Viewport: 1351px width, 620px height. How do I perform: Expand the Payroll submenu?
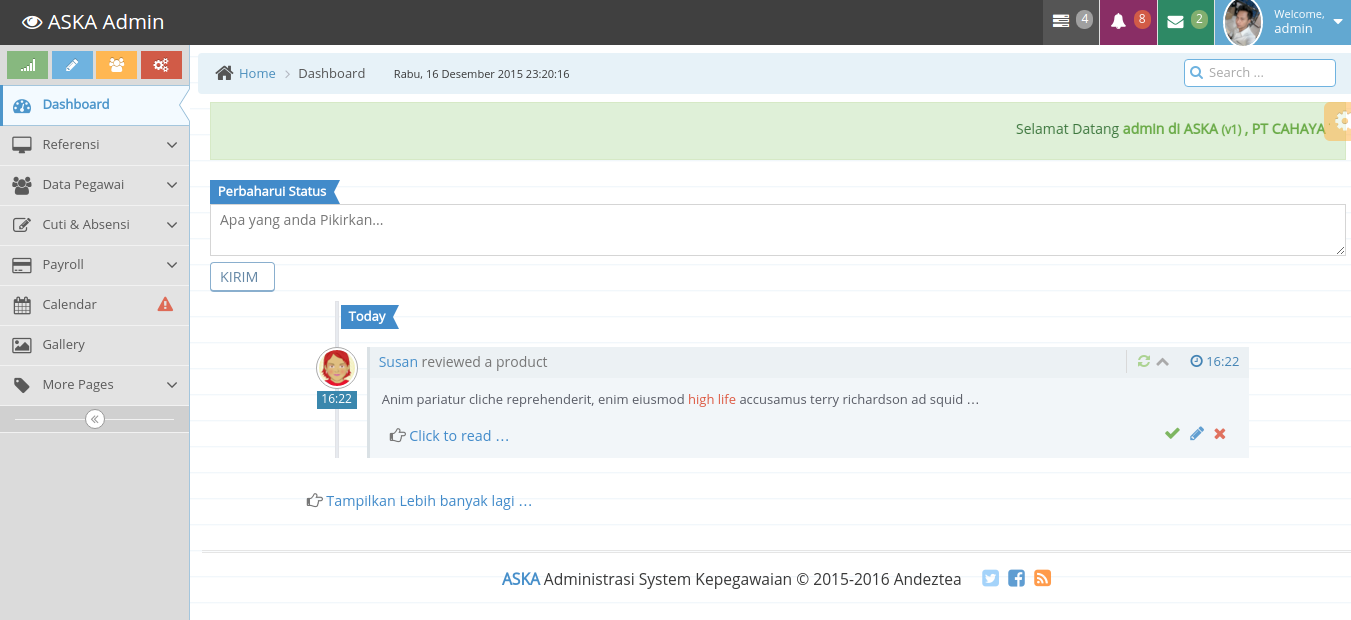coord(95,265)
